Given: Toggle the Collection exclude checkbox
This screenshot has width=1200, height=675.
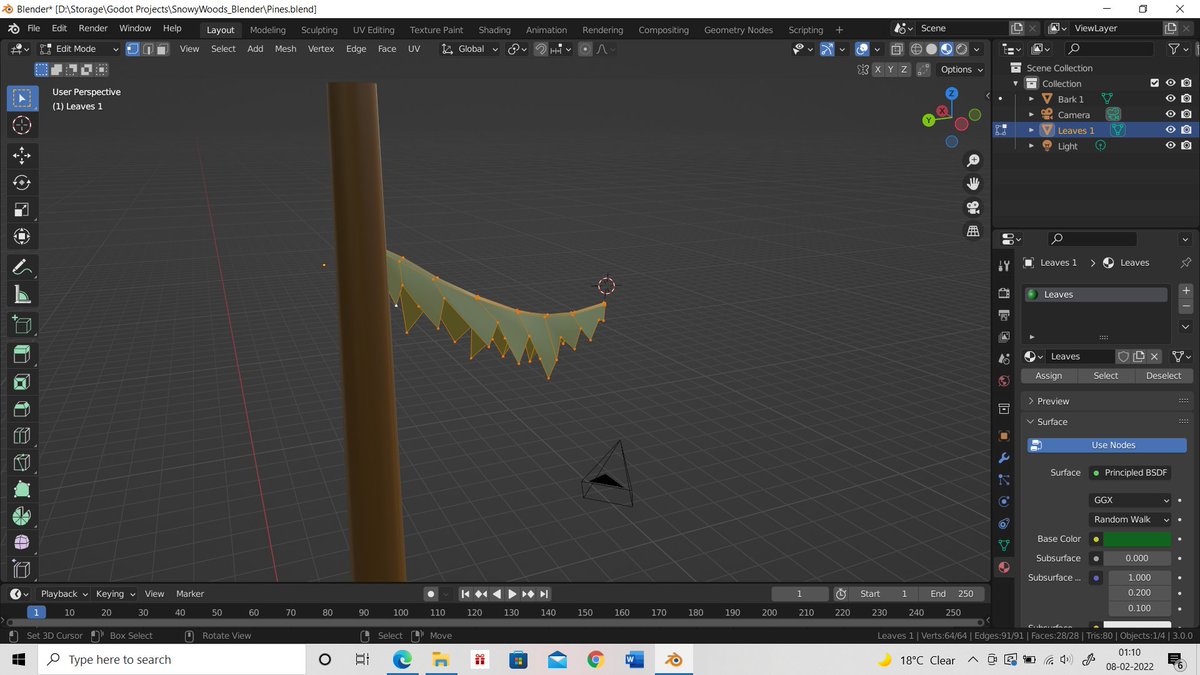Looking at the screenshot, I should click(x=1155, y=83).
